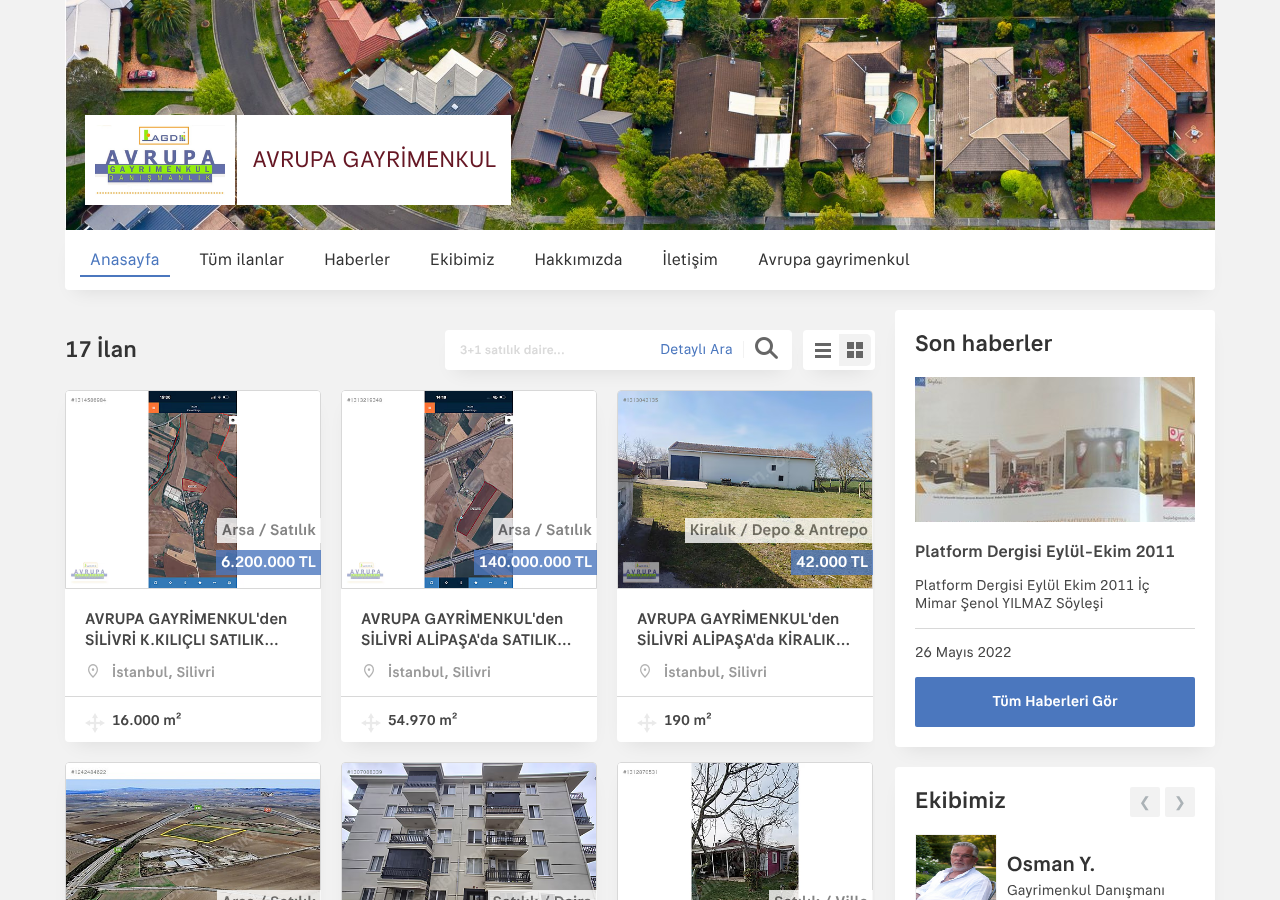This screenshot has width=1280, height=900.
Task: Open the 6.200.000 TL listing thumbnail
Action: [193, 489]
